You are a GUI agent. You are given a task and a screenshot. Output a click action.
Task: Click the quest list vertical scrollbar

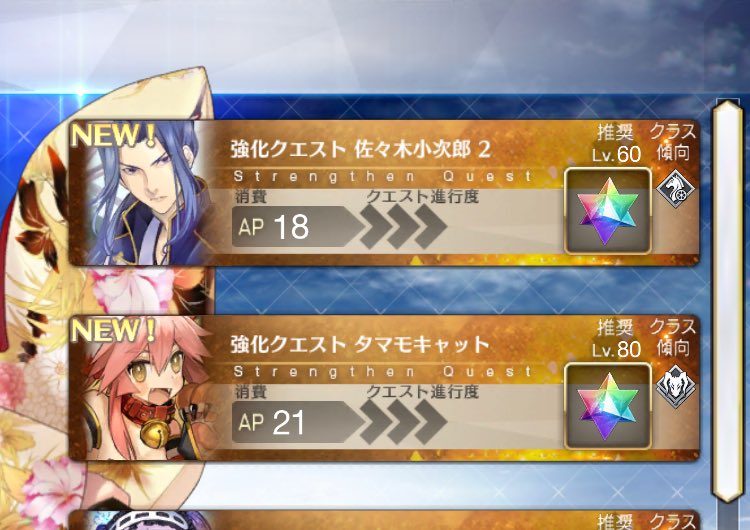tap(728, 301)
